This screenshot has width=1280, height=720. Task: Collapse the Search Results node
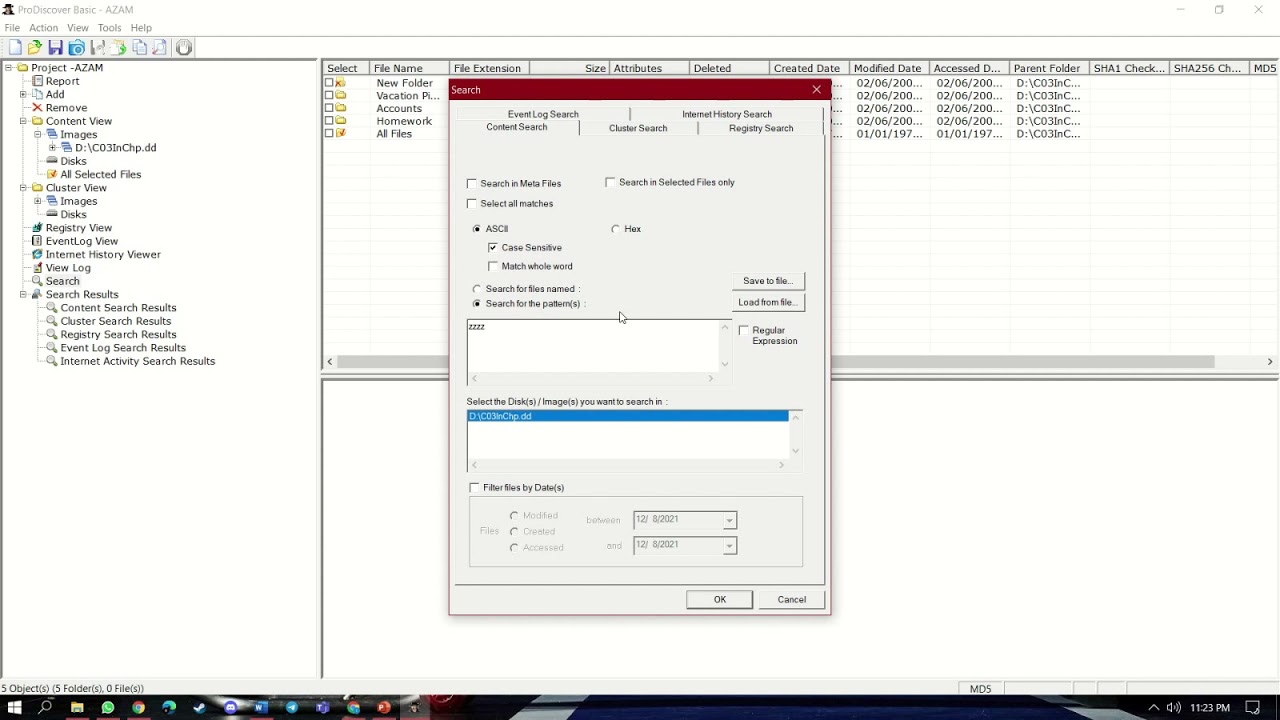pyautogui.click(x=23, y=295)
